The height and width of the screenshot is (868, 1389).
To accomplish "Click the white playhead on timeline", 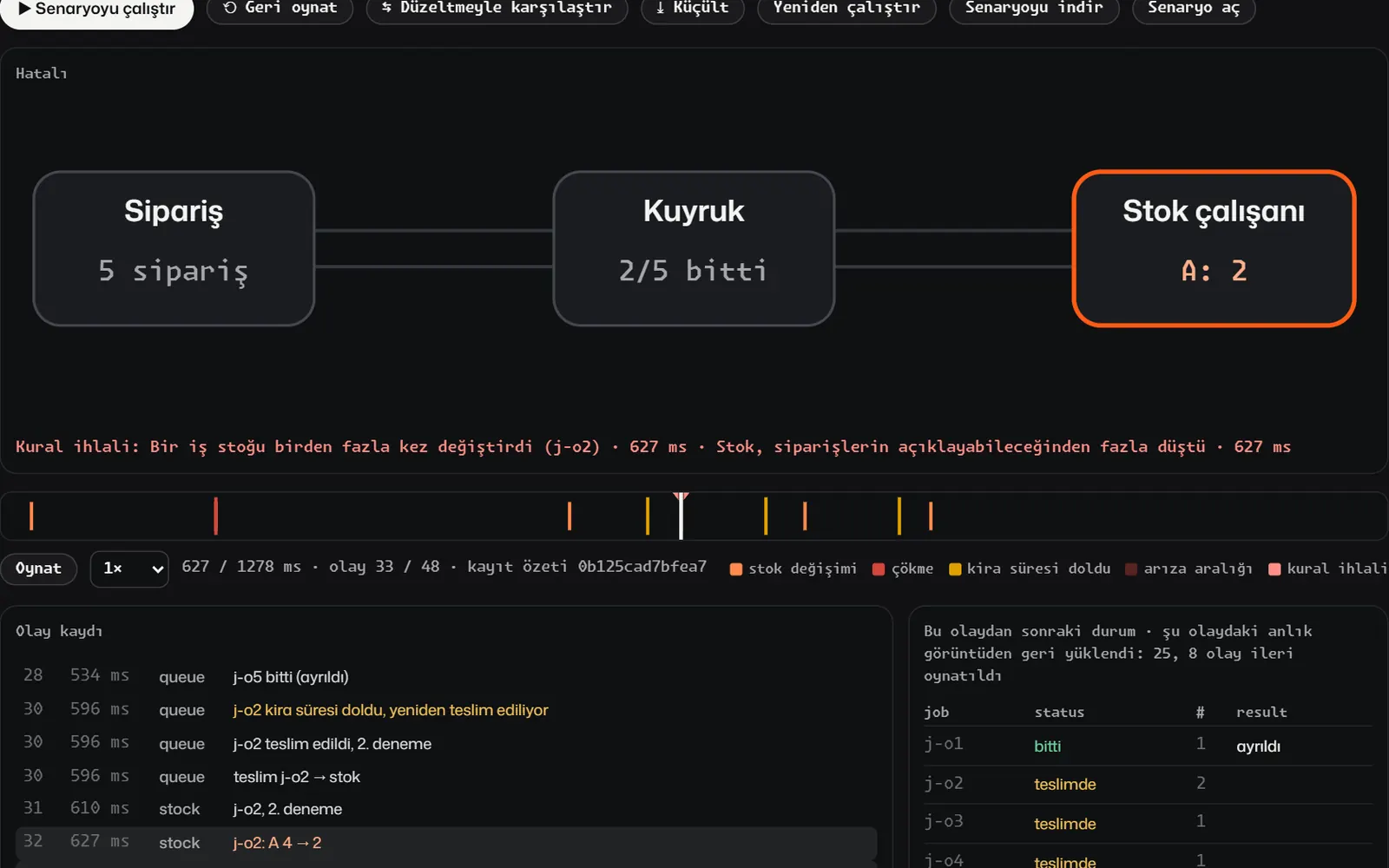I will [x=681, y=516].
